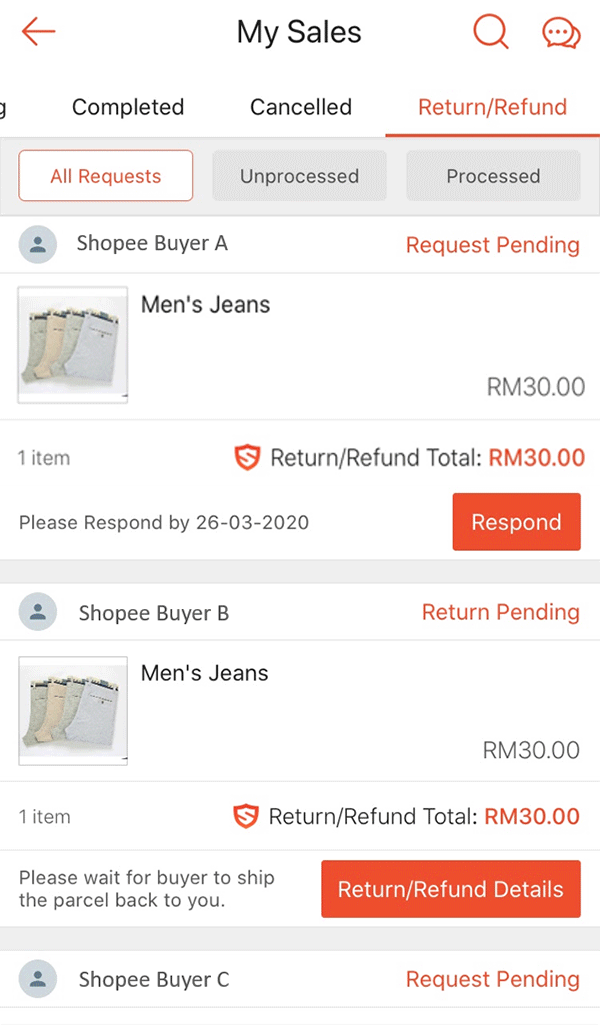Open the Return/Refund tab
This screenshot has height=1025, width=600.
point(492,107)
